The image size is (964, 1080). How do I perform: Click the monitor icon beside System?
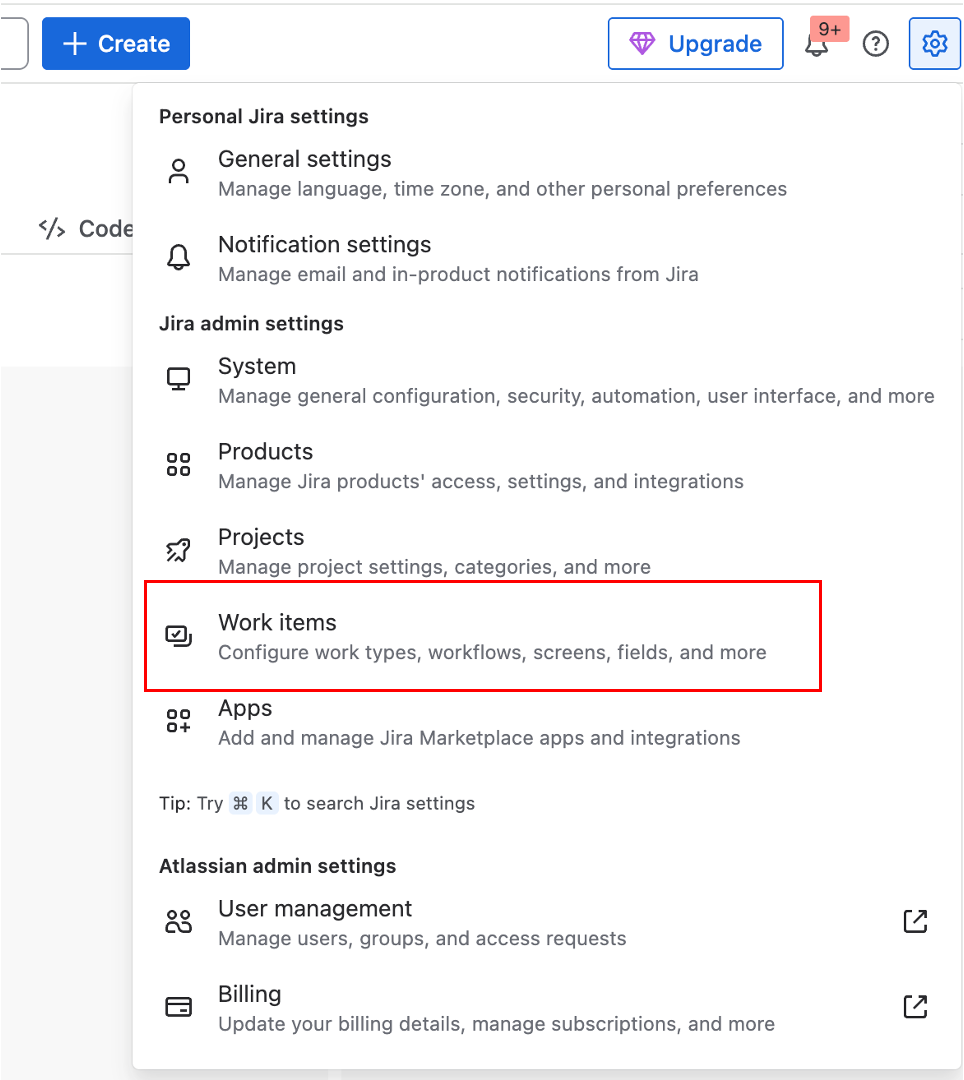click(178, 379)
